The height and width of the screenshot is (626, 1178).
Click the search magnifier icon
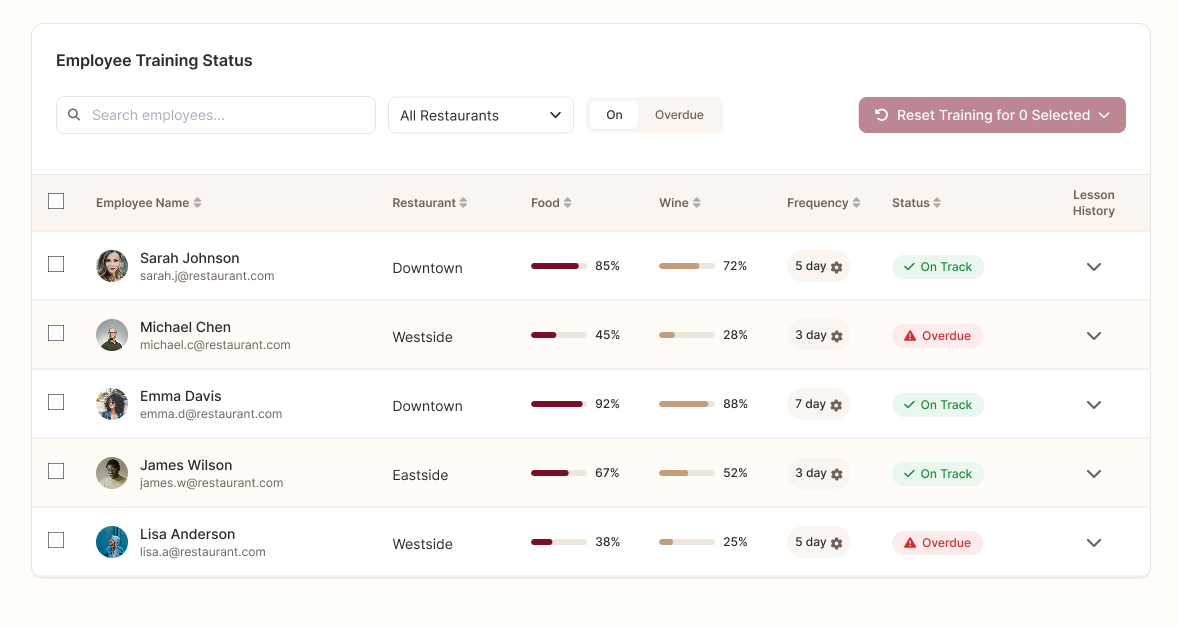74,114
